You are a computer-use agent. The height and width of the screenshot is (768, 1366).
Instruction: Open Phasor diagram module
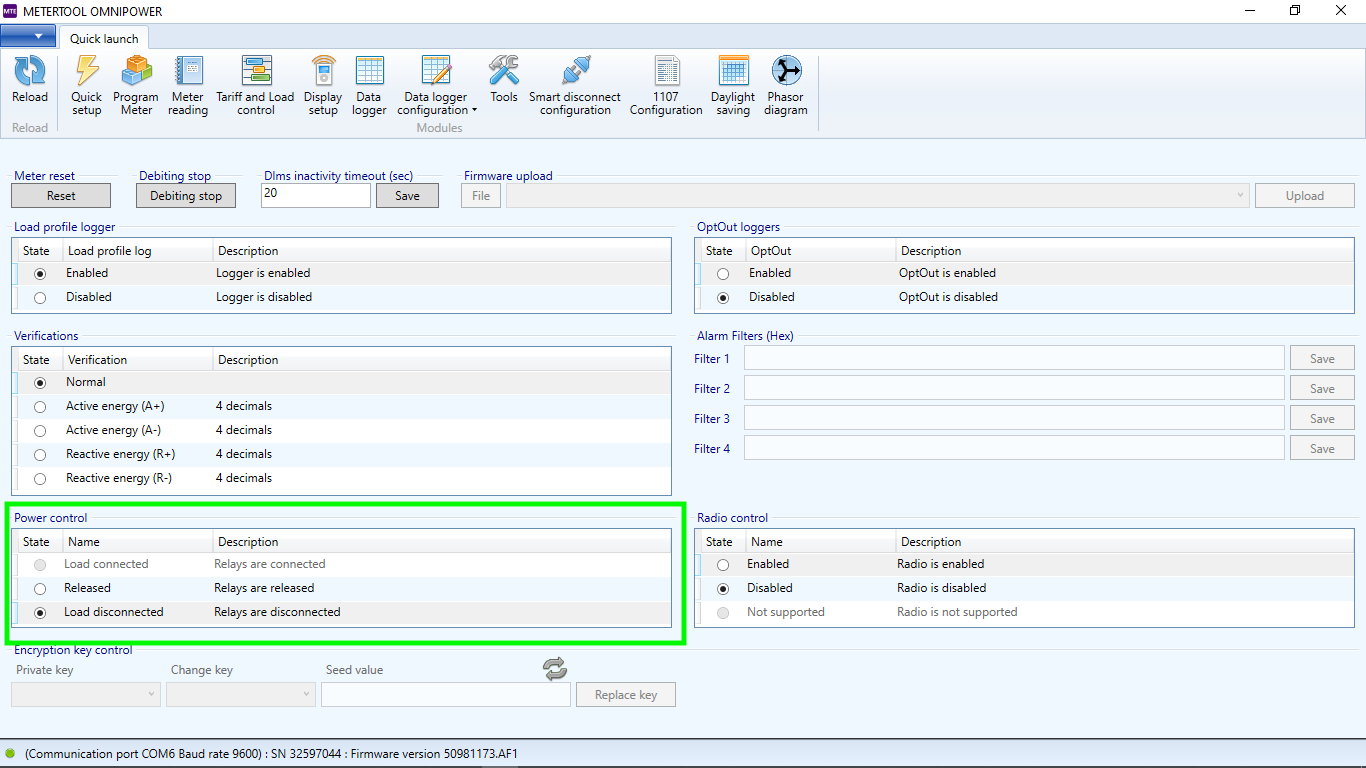(786, 86)
